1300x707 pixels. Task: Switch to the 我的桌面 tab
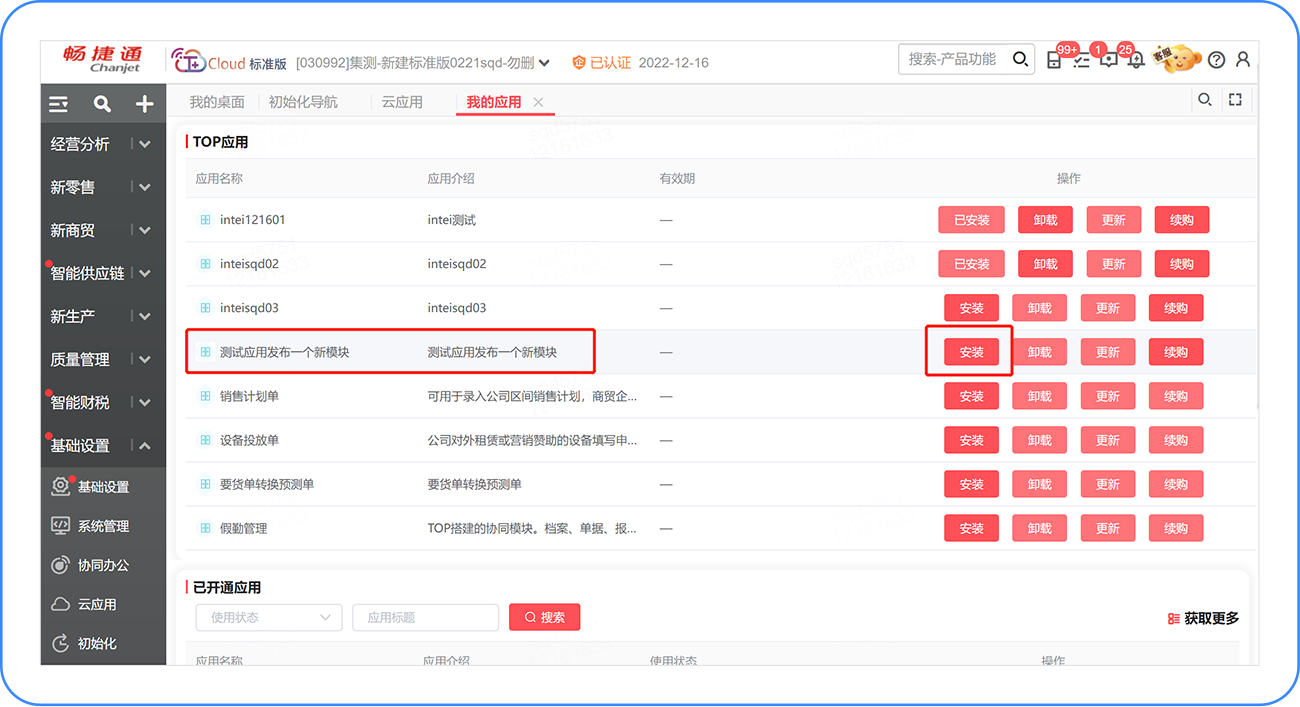[217, 102]
